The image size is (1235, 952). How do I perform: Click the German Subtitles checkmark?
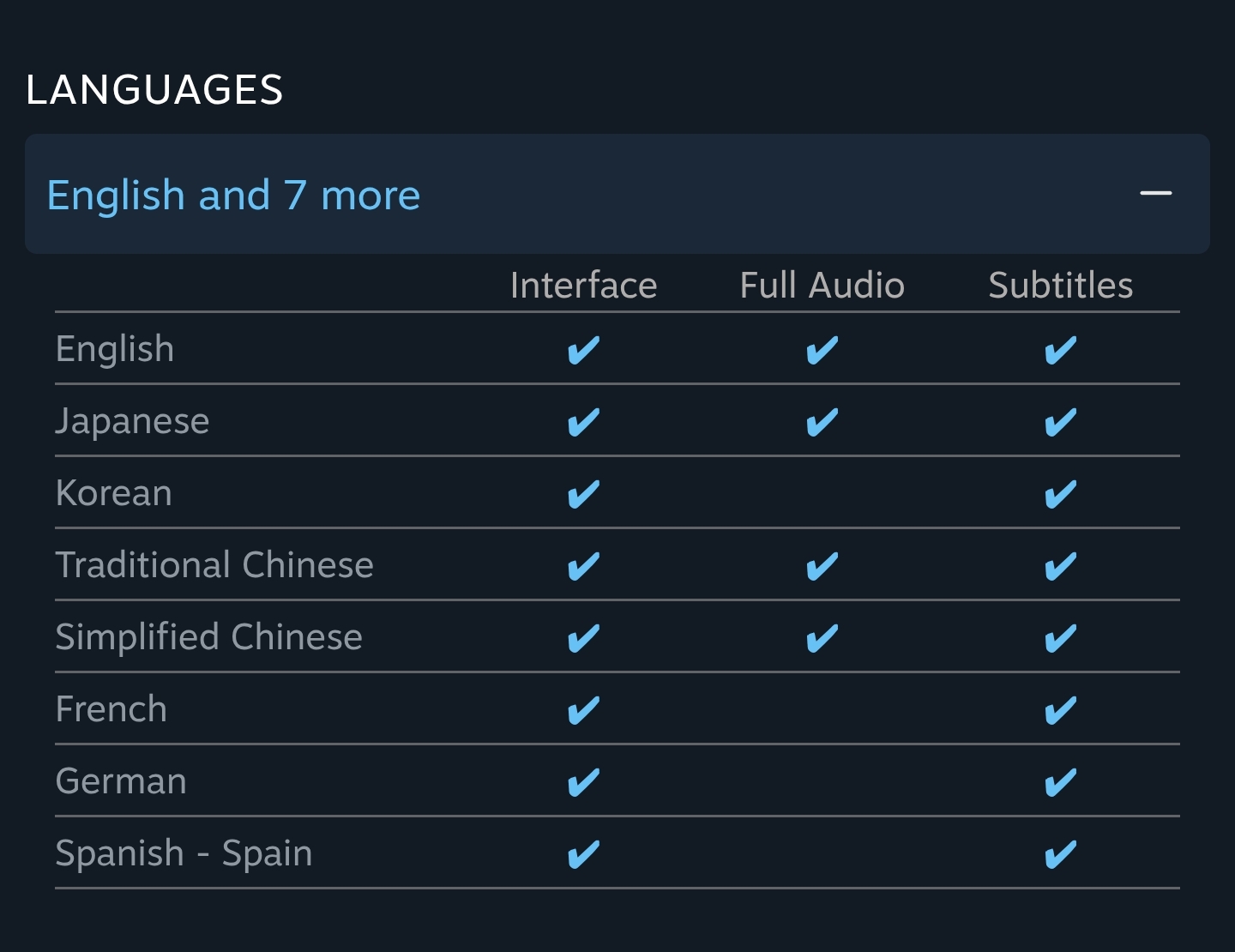pos(1060,782)
